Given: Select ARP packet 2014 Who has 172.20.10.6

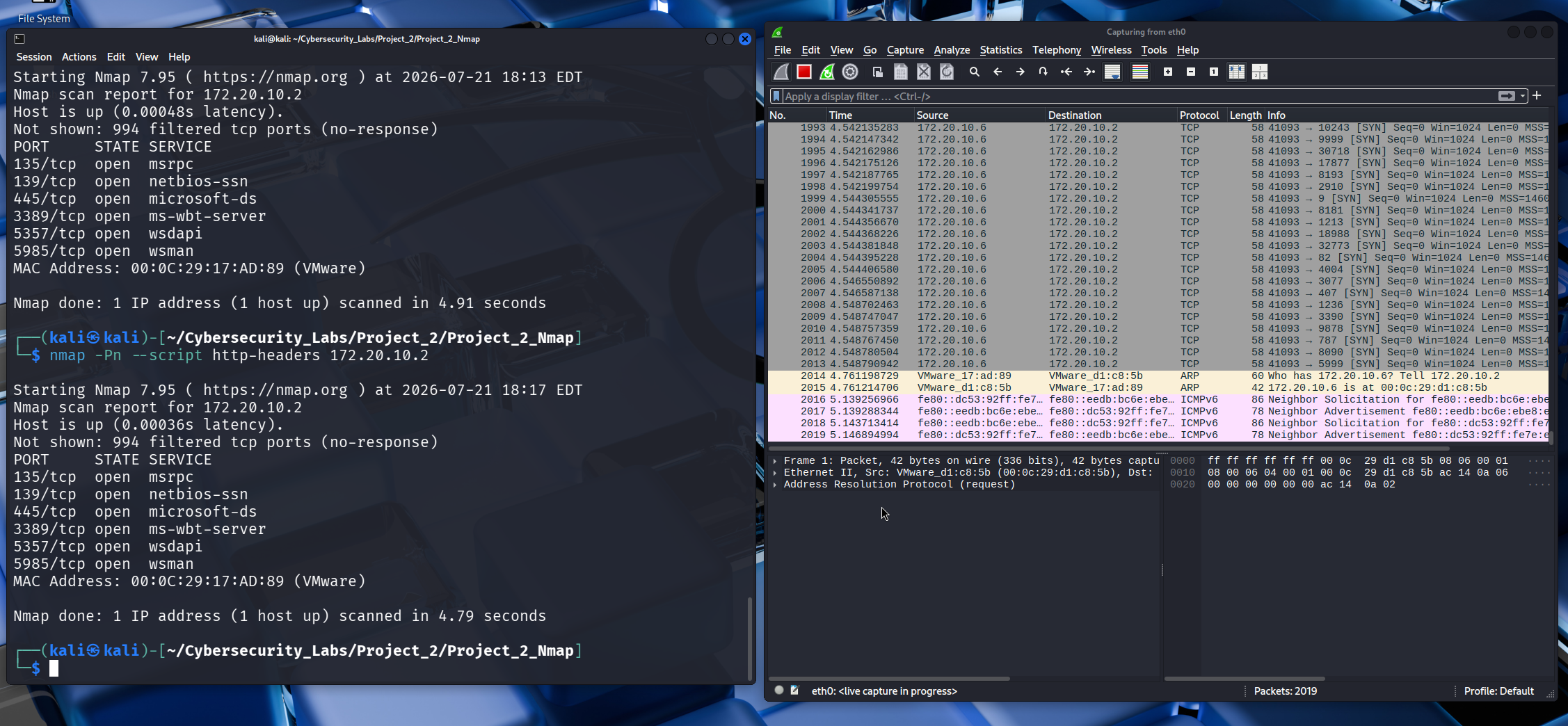Looking at the screenshot, I should tap(1158, 376).
